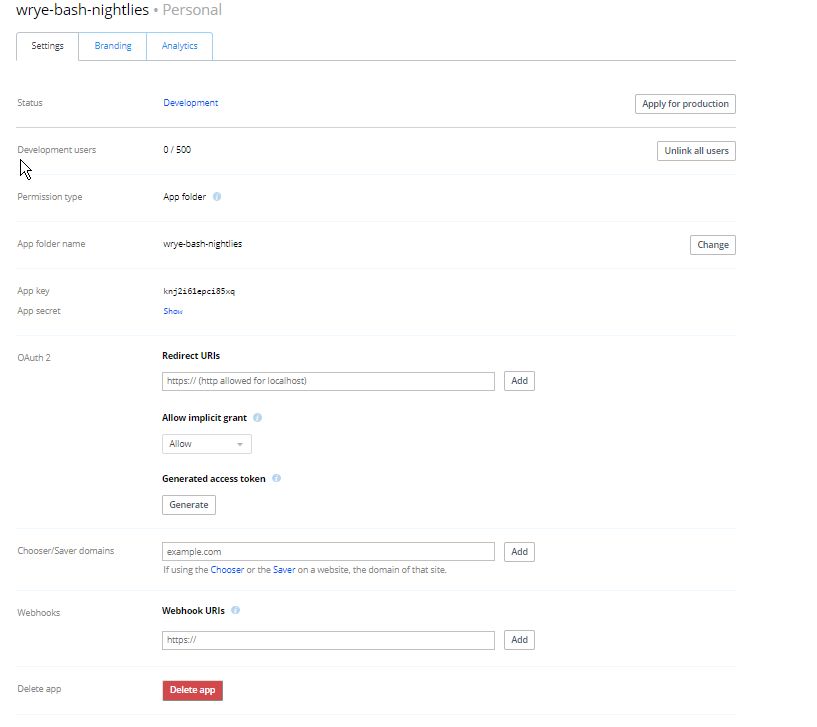
Task: Generate an access token
Action: coord(189,505)
